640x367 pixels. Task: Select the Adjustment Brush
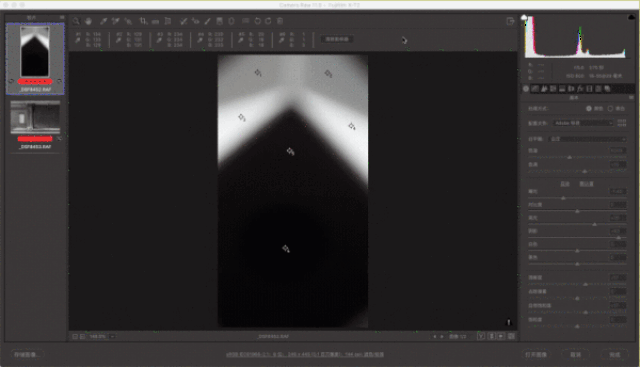point(207,21)
